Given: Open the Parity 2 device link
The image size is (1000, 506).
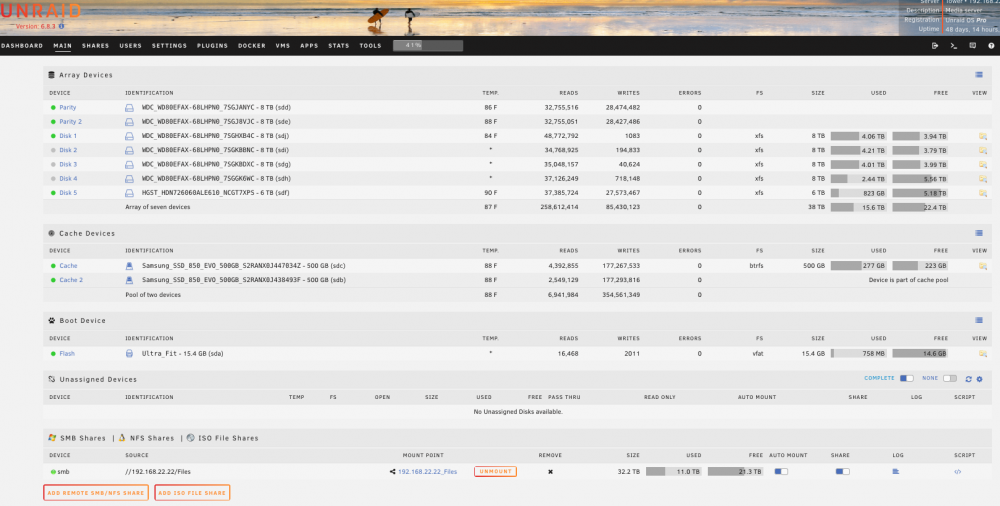Looking at the screenshot, I should click(x=70, y=122).
